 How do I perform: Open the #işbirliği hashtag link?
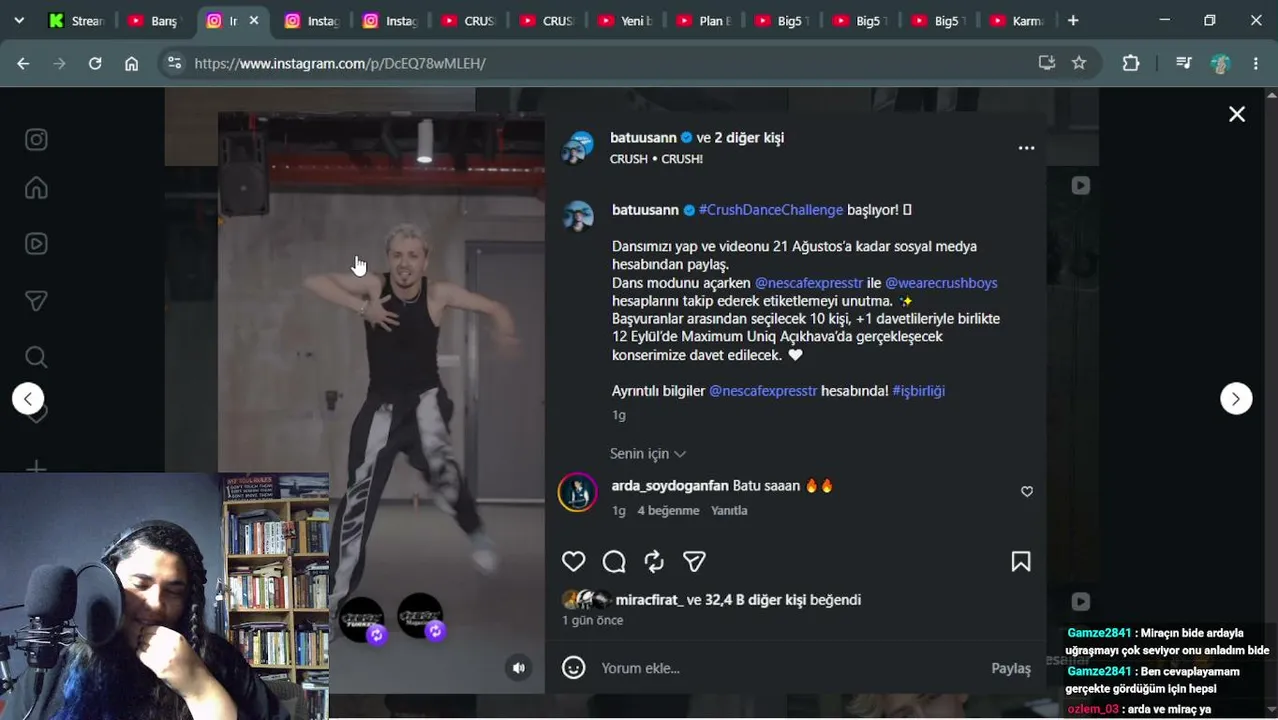(919, 391)
